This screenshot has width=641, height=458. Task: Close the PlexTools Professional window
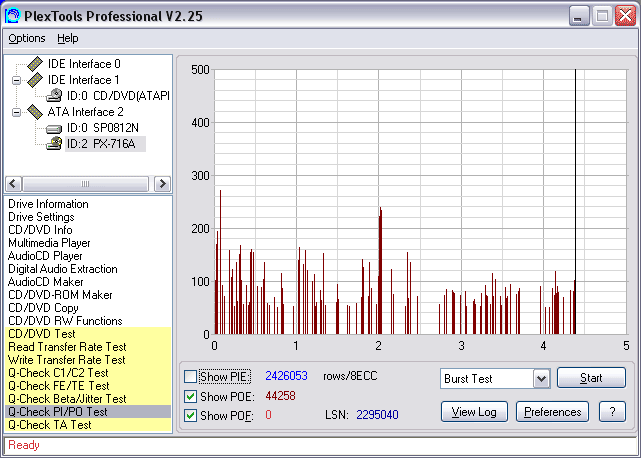(x=626, y=16)
